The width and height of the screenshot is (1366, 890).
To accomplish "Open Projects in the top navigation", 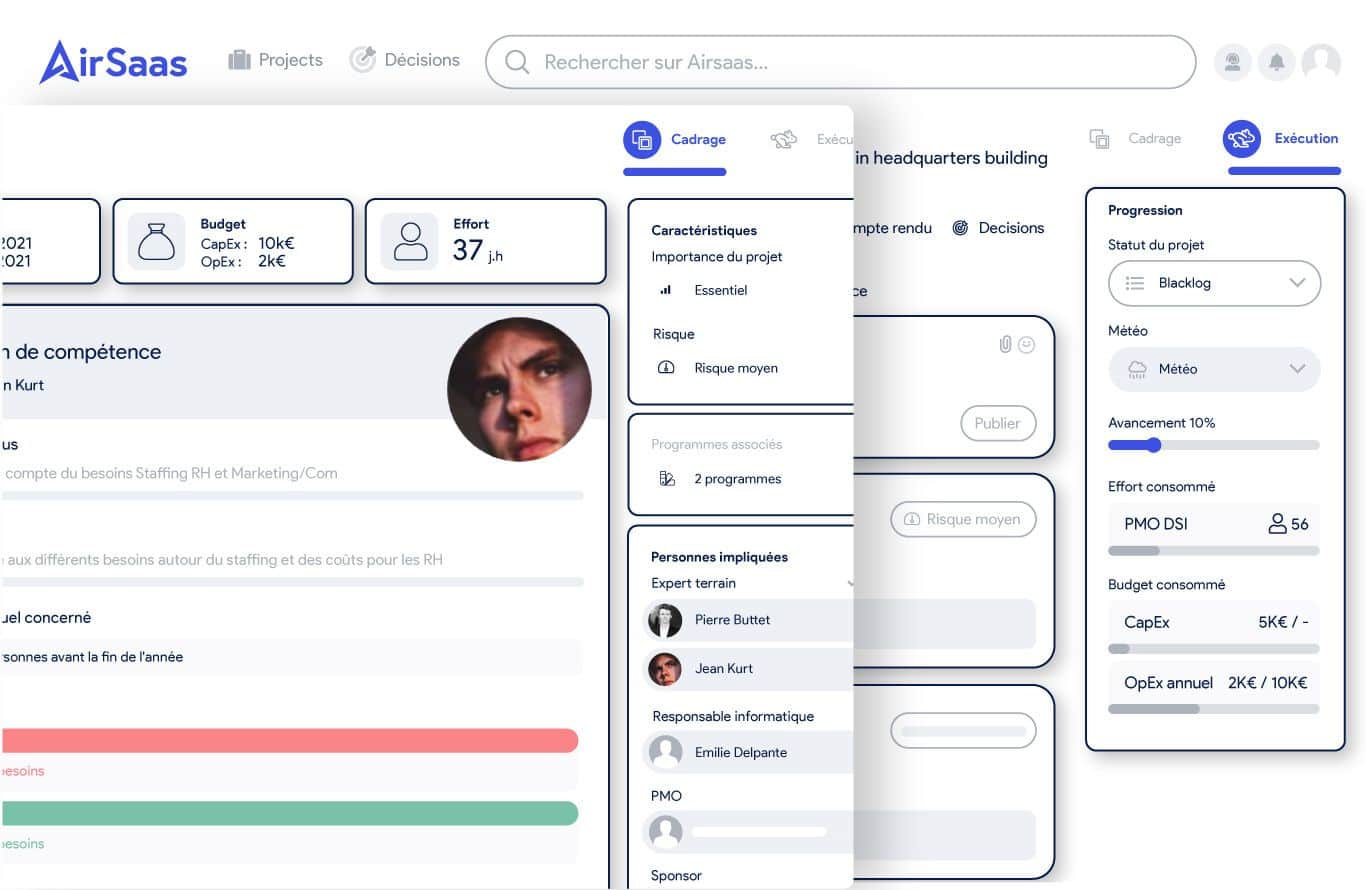I will point(275,60).
